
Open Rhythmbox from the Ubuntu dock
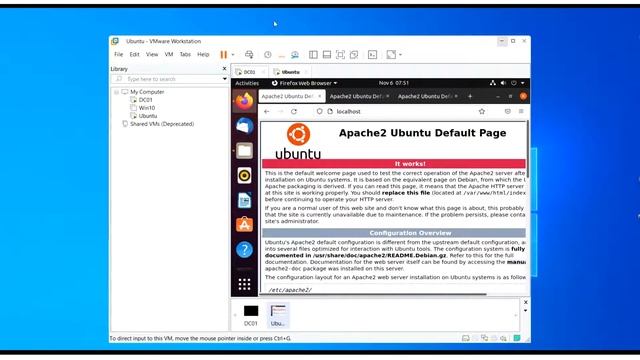[x=244, y=176]
